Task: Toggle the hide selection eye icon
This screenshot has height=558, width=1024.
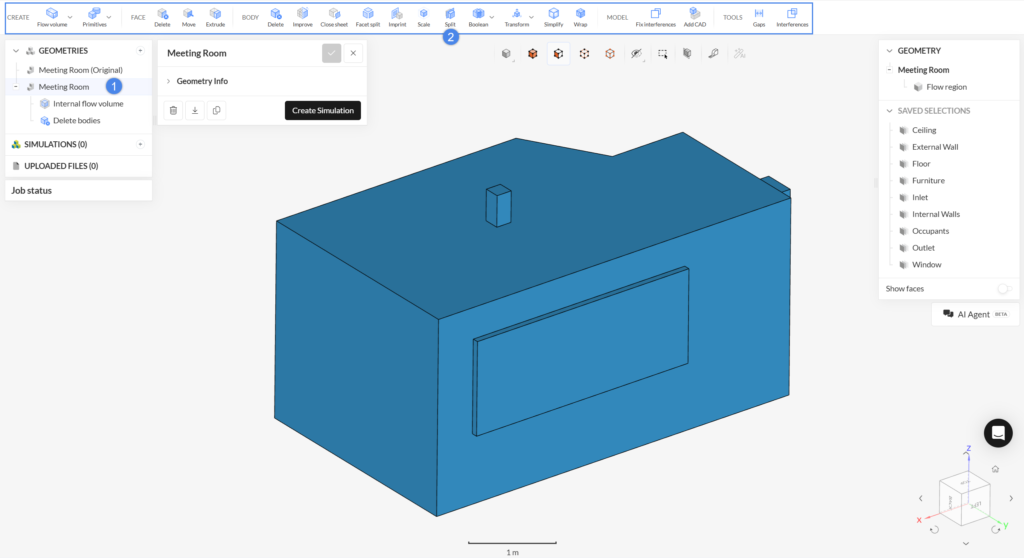Action: [x=636, y=54]
